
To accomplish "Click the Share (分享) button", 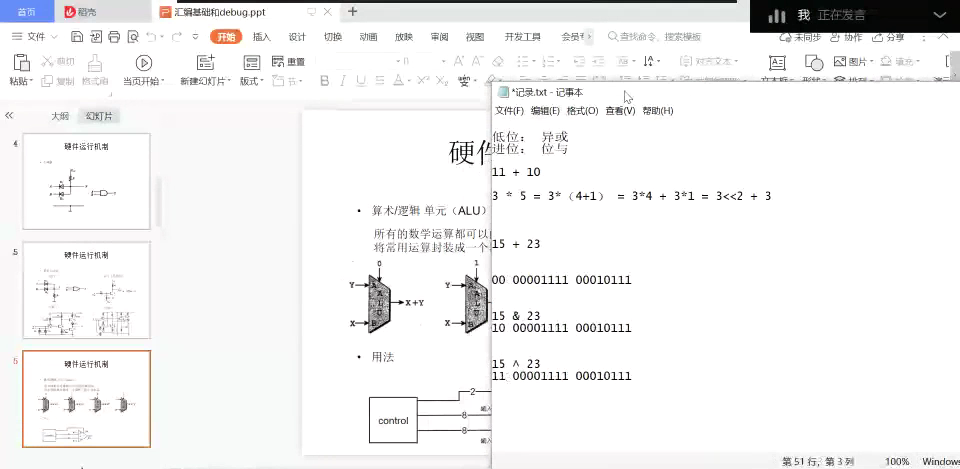I will (888, 37).
